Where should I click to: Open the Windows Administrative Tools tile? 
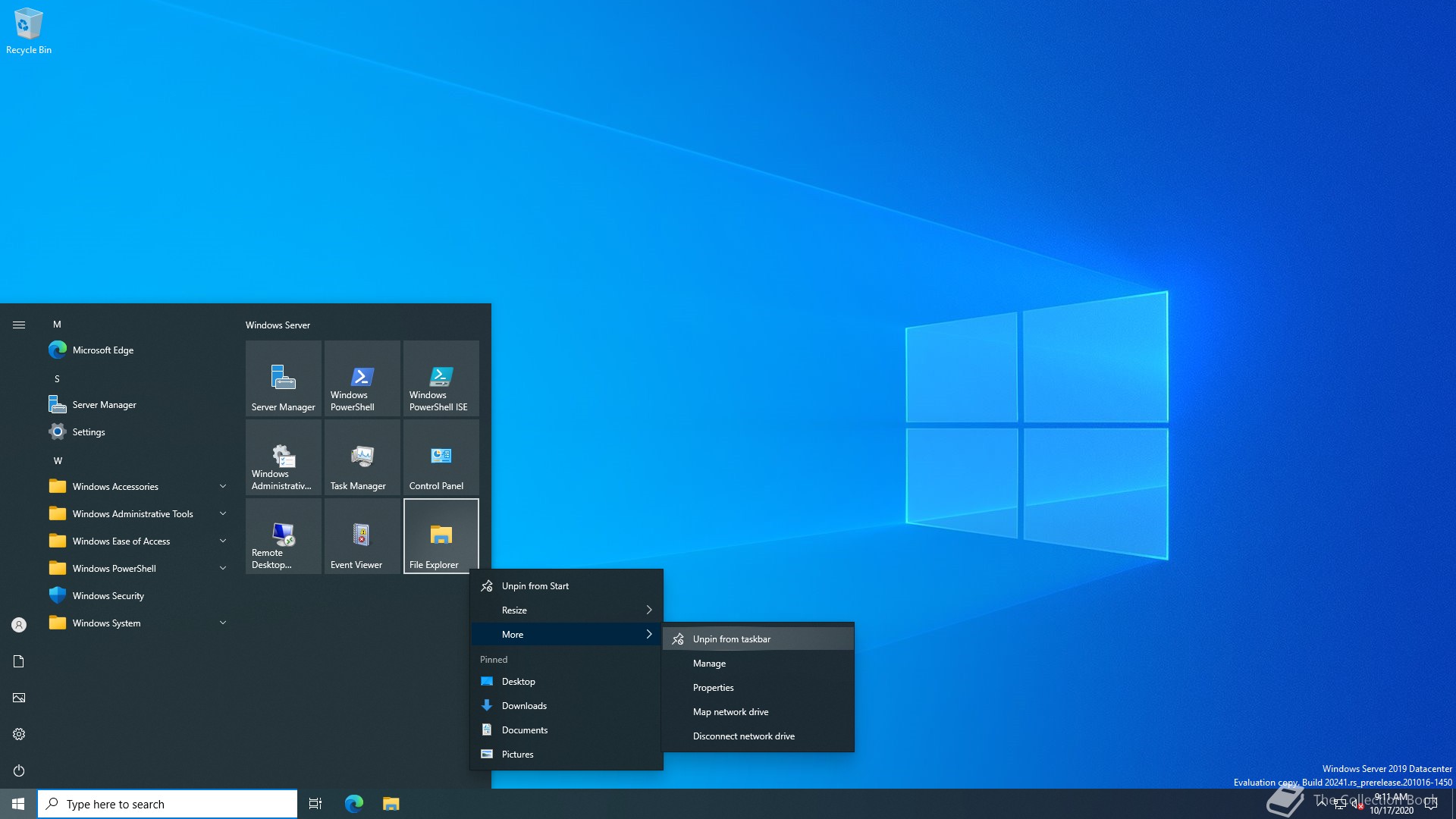point(284,457)
